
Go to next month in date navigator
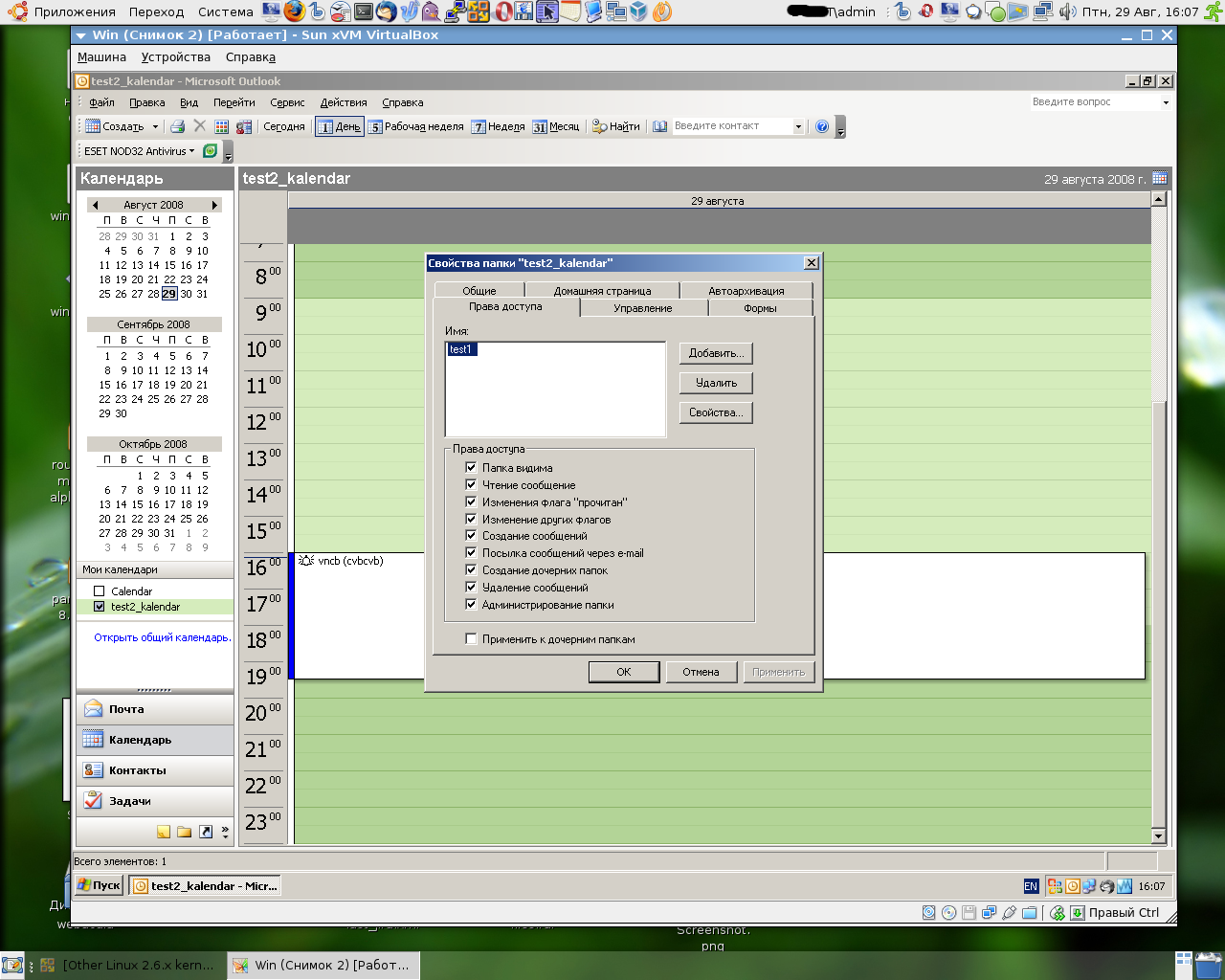[214, 205]
